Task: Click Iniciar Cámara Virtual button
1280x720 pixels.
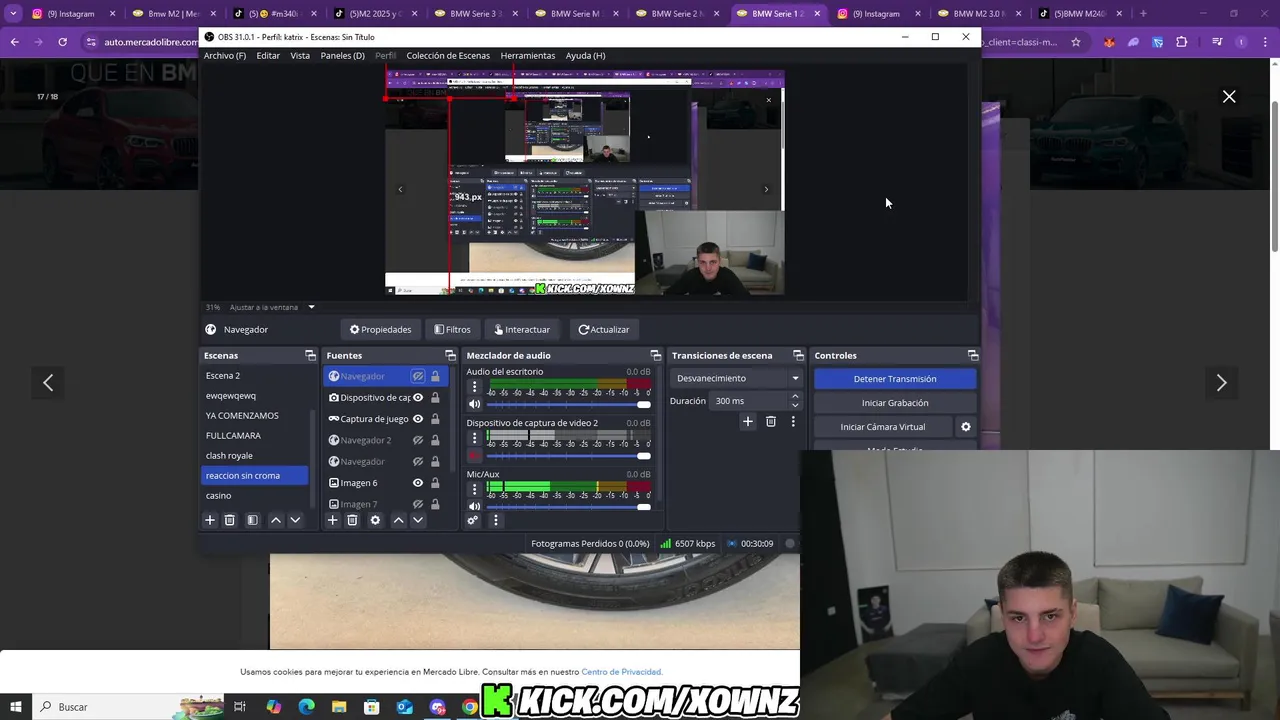Action: tap(883, 427)
